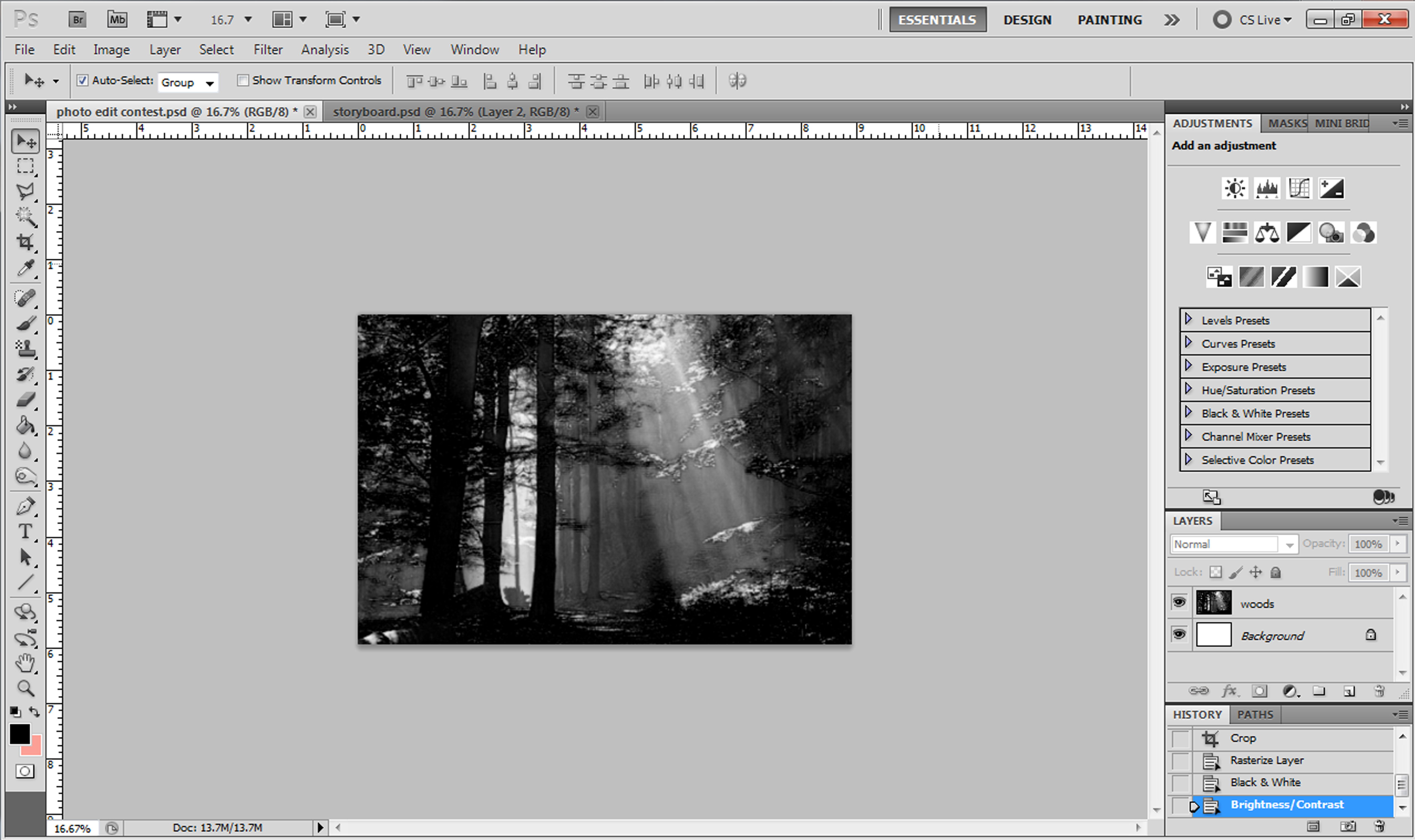Switch to the Paths tab

1255,715
